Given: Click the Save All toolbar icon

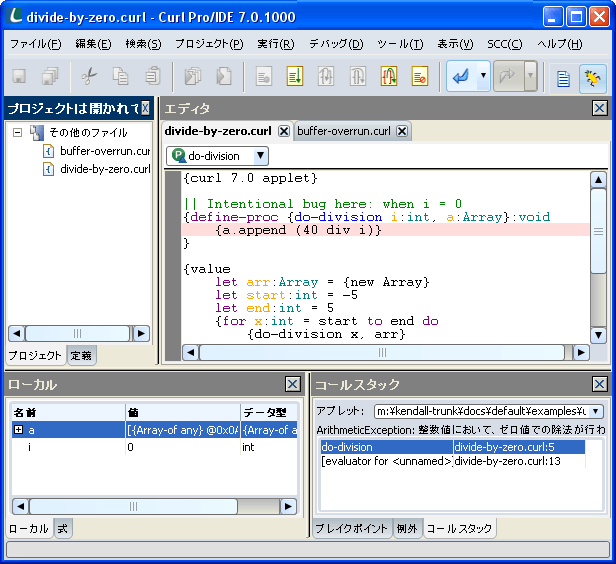Looking at the screenshot, I should [50, 76].
